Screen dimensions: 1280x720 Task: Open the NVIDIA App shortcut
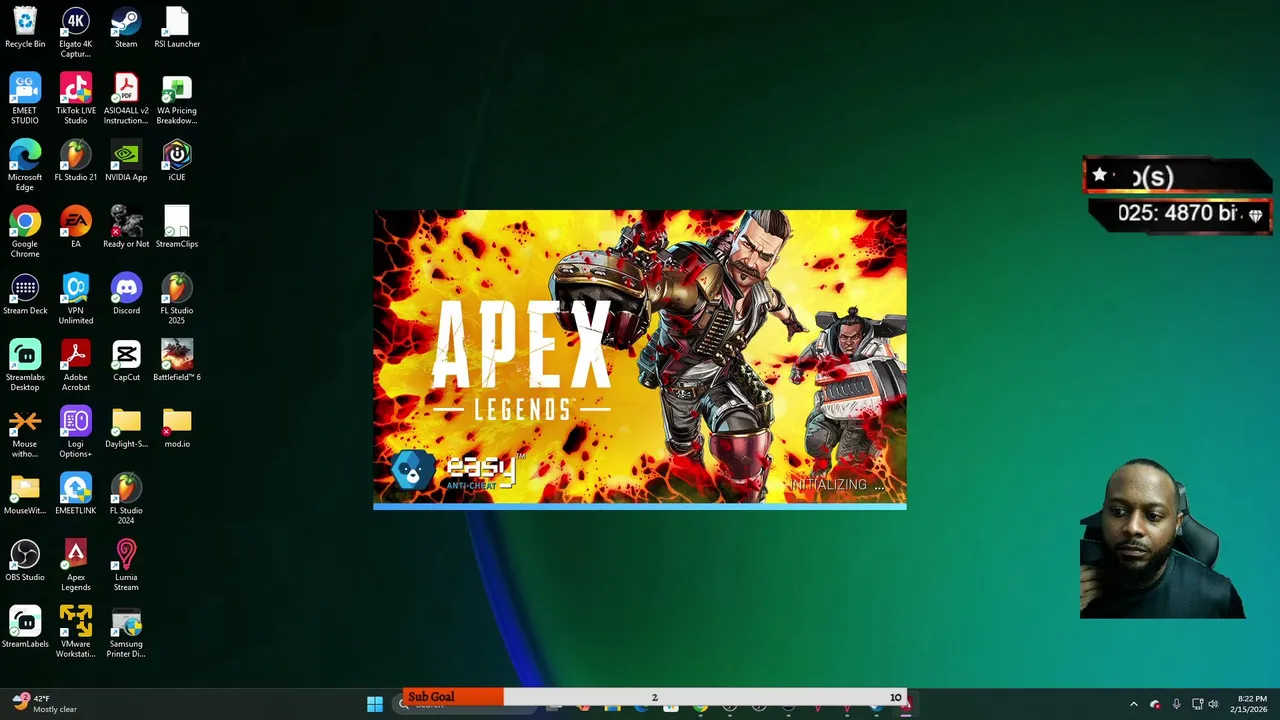(x=126, y=161)
